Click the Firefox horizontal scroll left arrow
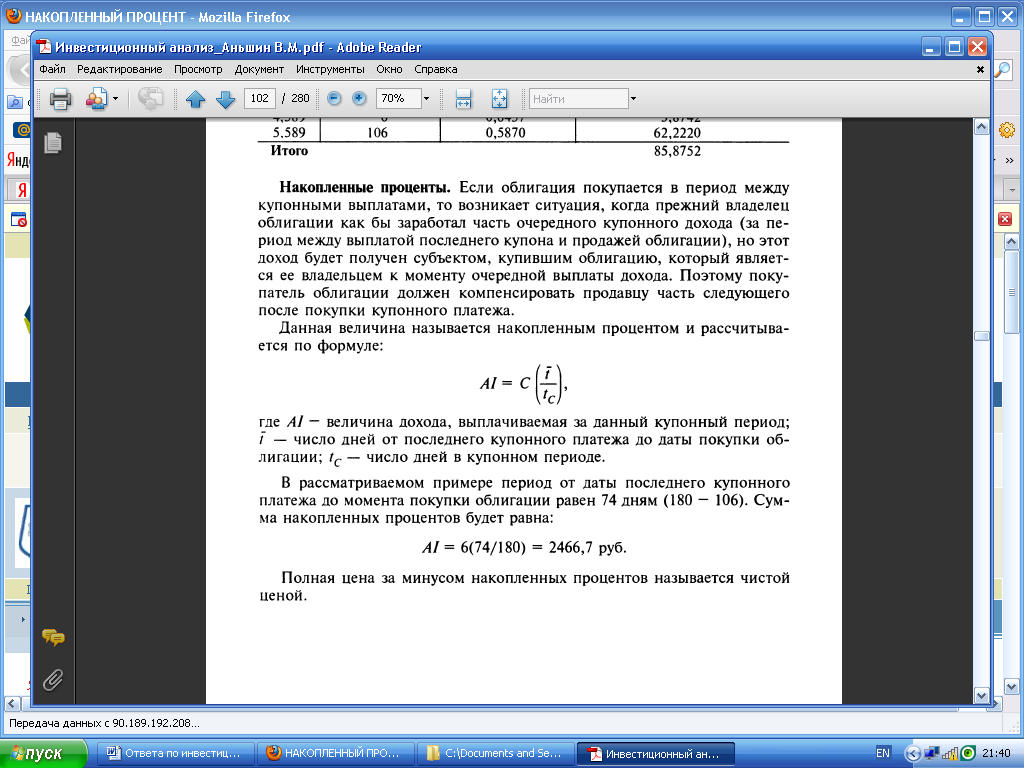This screenshot has width=1024, height=768. point(12,704)
